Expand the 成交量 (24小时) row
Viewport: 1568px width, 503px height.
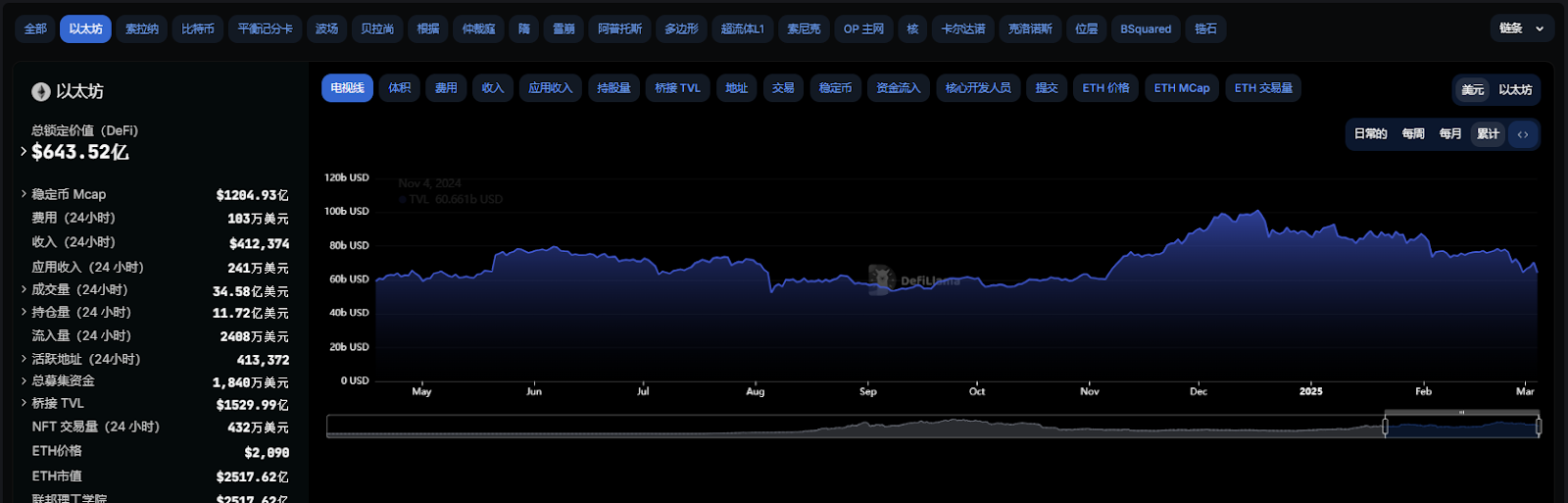[x=24, y=289]
